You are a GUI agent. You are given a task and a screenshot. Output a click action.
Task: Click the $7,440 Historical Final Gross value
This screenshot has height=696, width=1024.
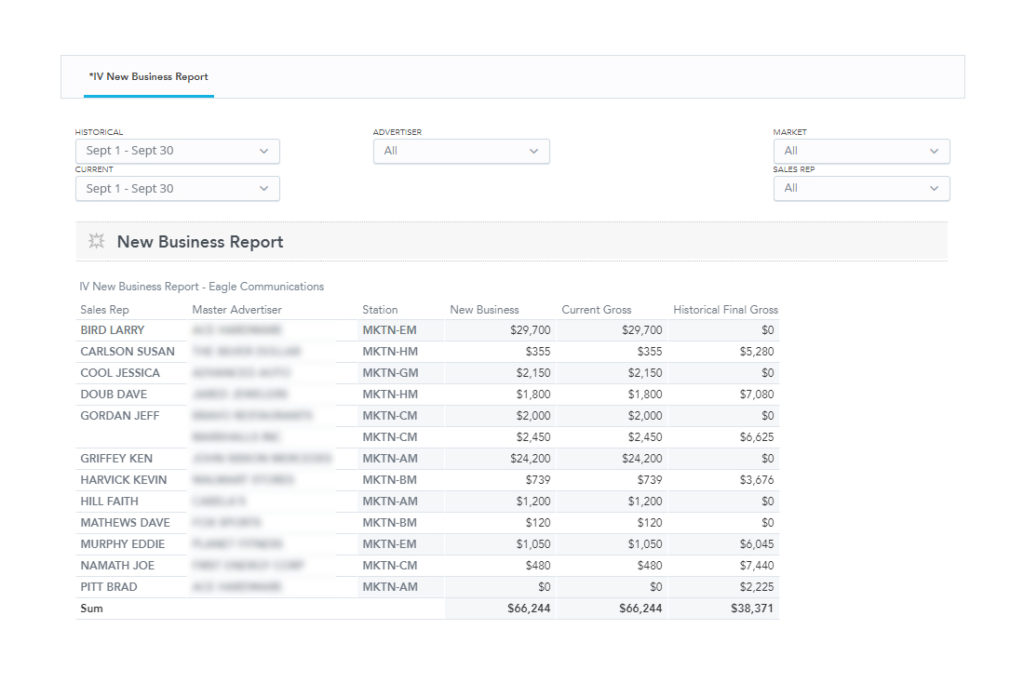point(756,565)
